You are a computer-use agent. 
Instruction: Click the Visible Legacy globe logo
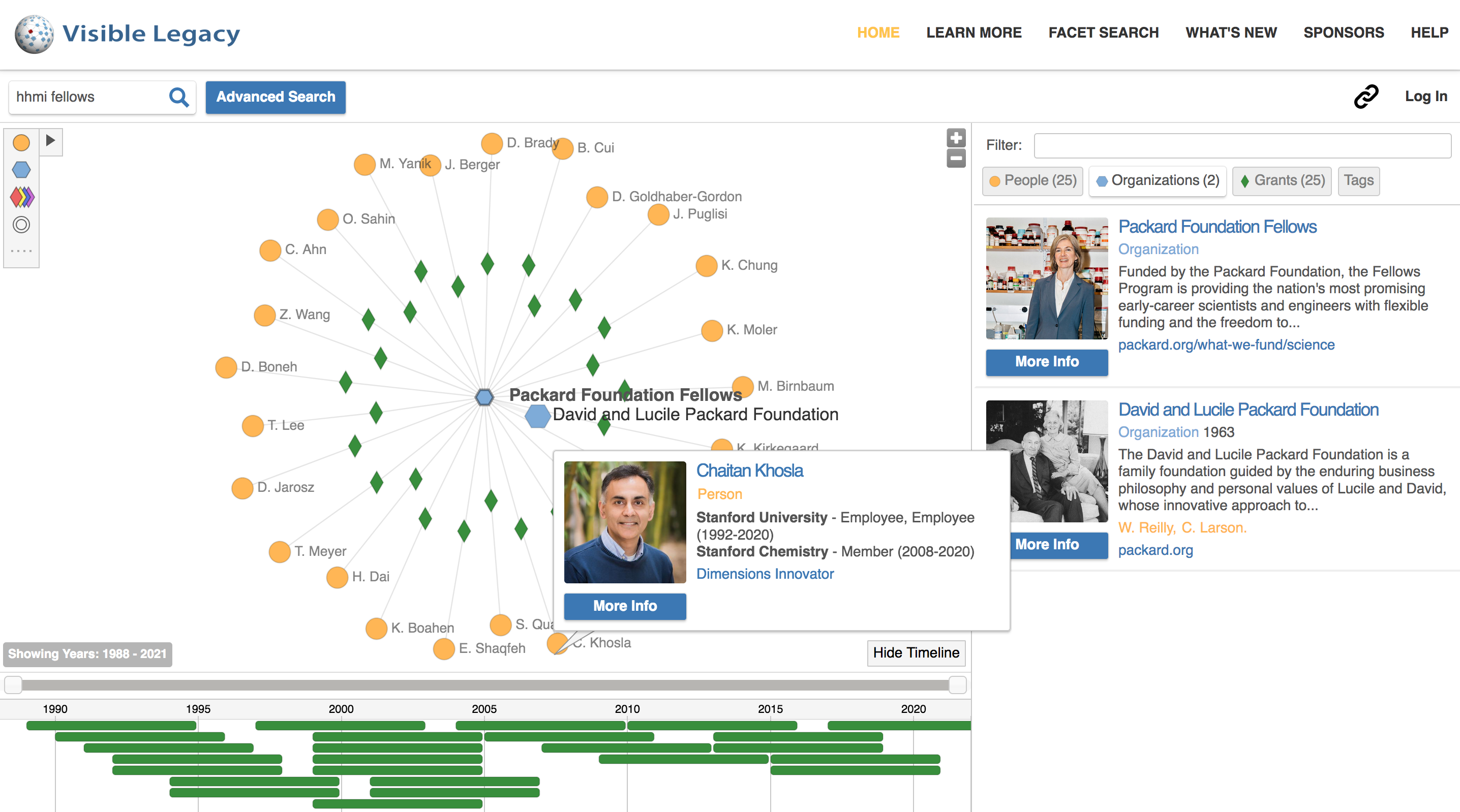[x=35, y=34]
